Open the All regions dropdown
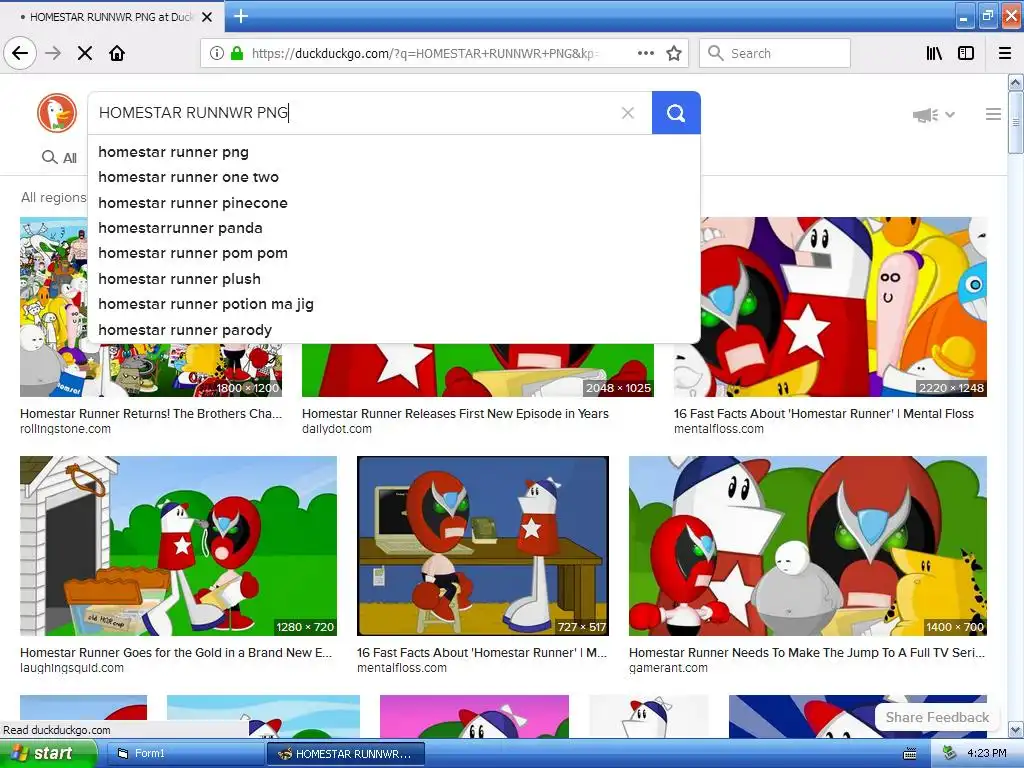The image size is (1024, 768). tap(54, 197)
